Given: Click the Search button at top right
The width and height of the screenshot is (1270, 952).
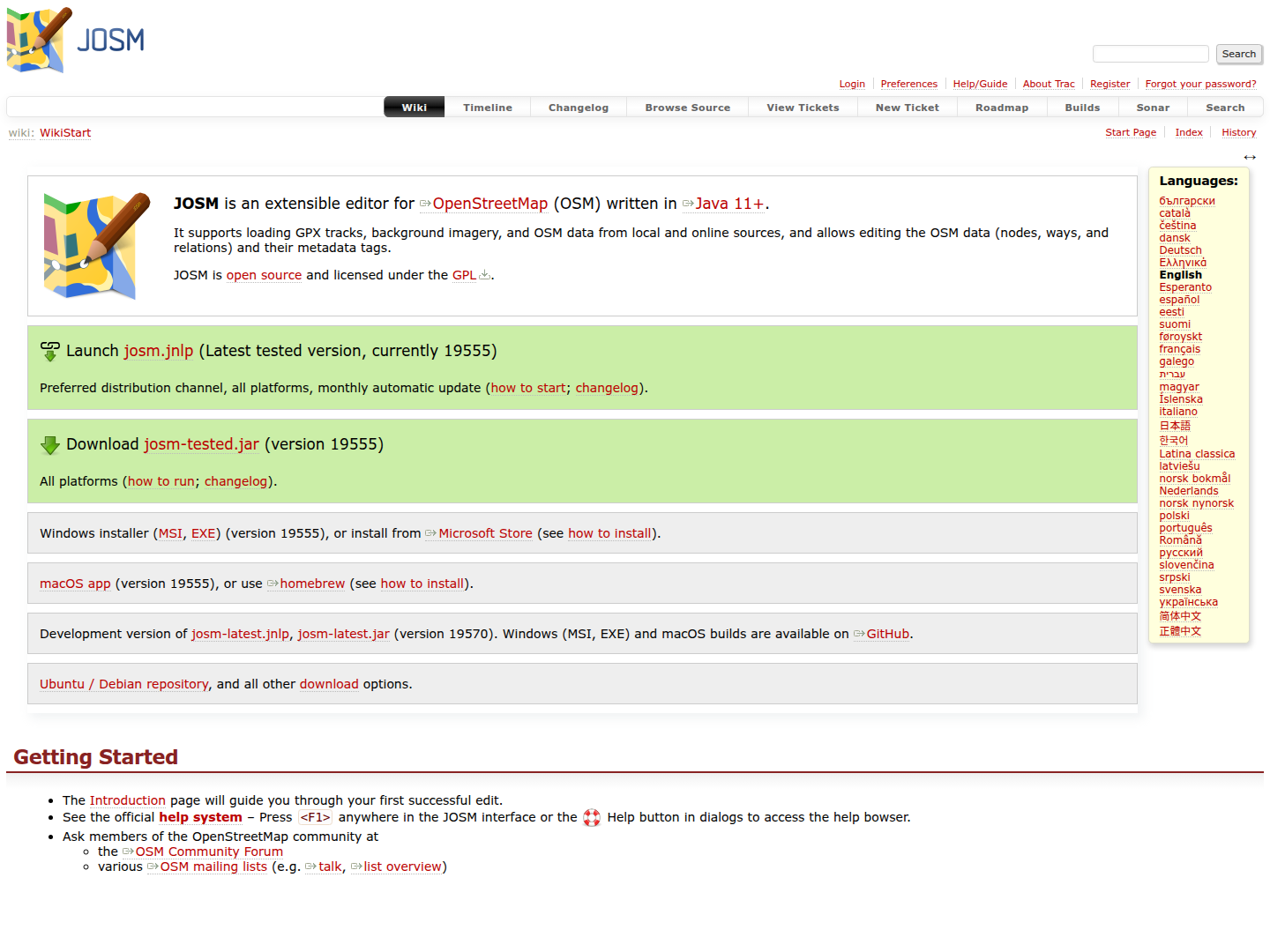Looking at the screenshot, I should (1239, 54).
